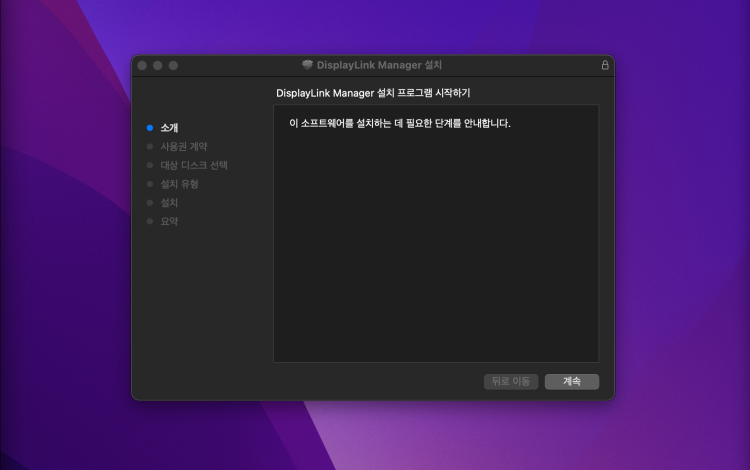The width and height of the screenshot is (750, 470).
Task: Click the window title DisplayLink Manager 설치
Action: click(x=379, y=65)
